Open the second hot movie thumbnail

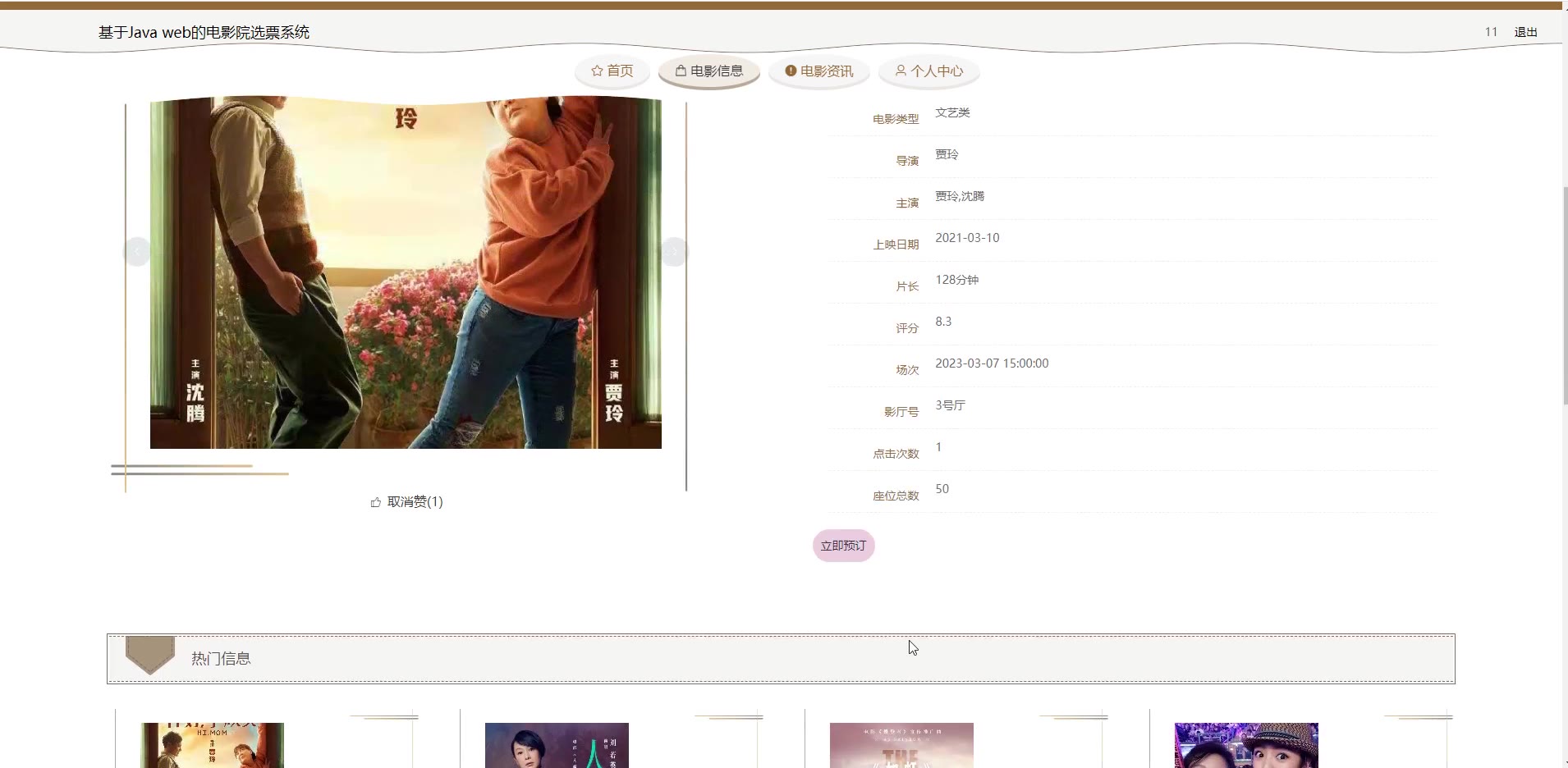click(x=557, y=745)
